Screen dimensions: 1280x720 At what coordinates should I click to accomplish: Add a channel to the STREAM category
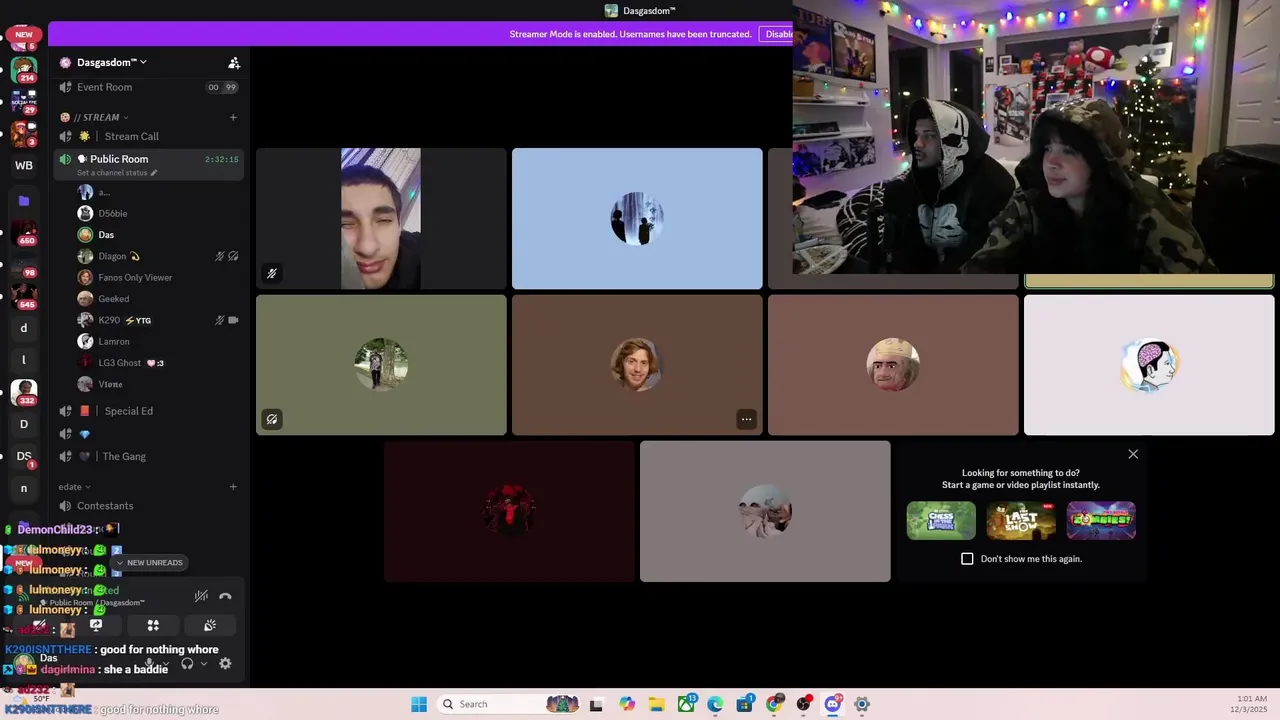pyautogui.click(x=233, y=117)
